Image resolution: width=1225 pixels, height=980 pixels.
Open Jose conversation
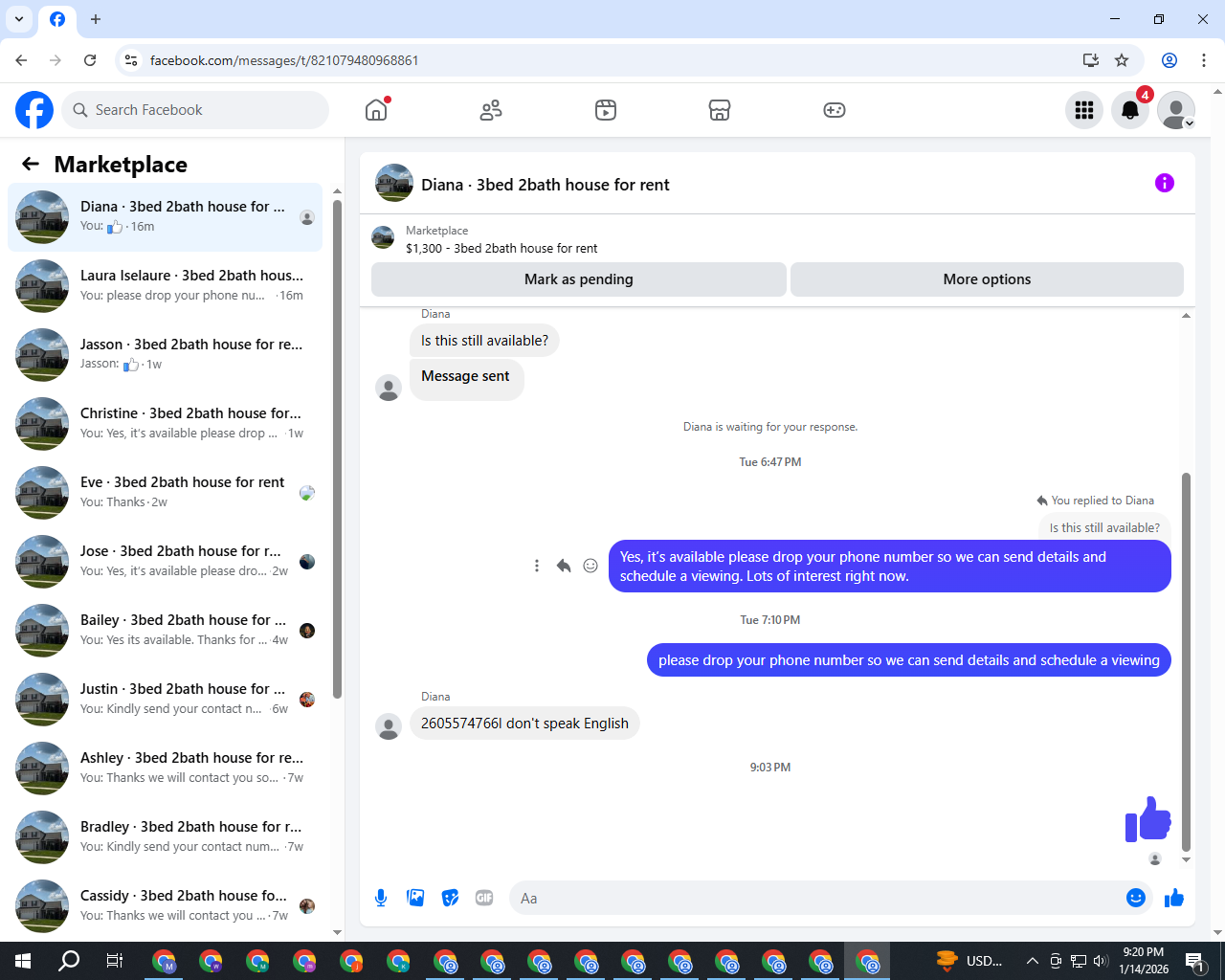click(x=165, y=561)
